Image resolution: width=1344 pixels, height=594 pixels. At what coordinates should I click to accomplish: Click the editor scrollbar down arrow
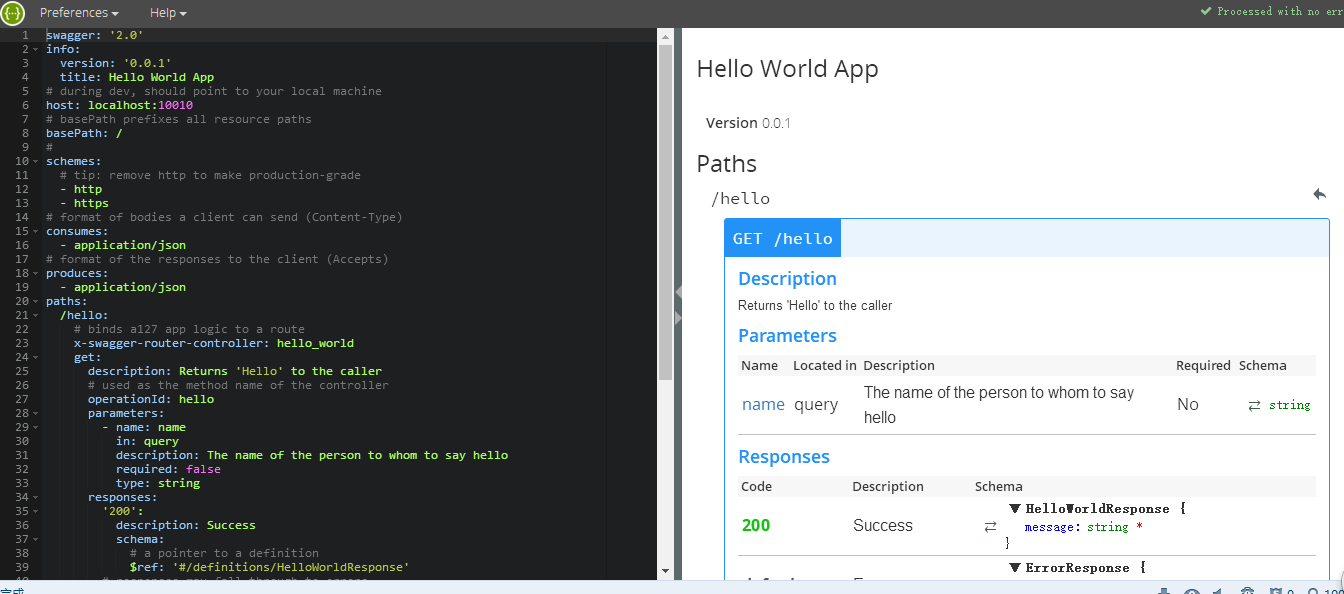click(665, 571)
